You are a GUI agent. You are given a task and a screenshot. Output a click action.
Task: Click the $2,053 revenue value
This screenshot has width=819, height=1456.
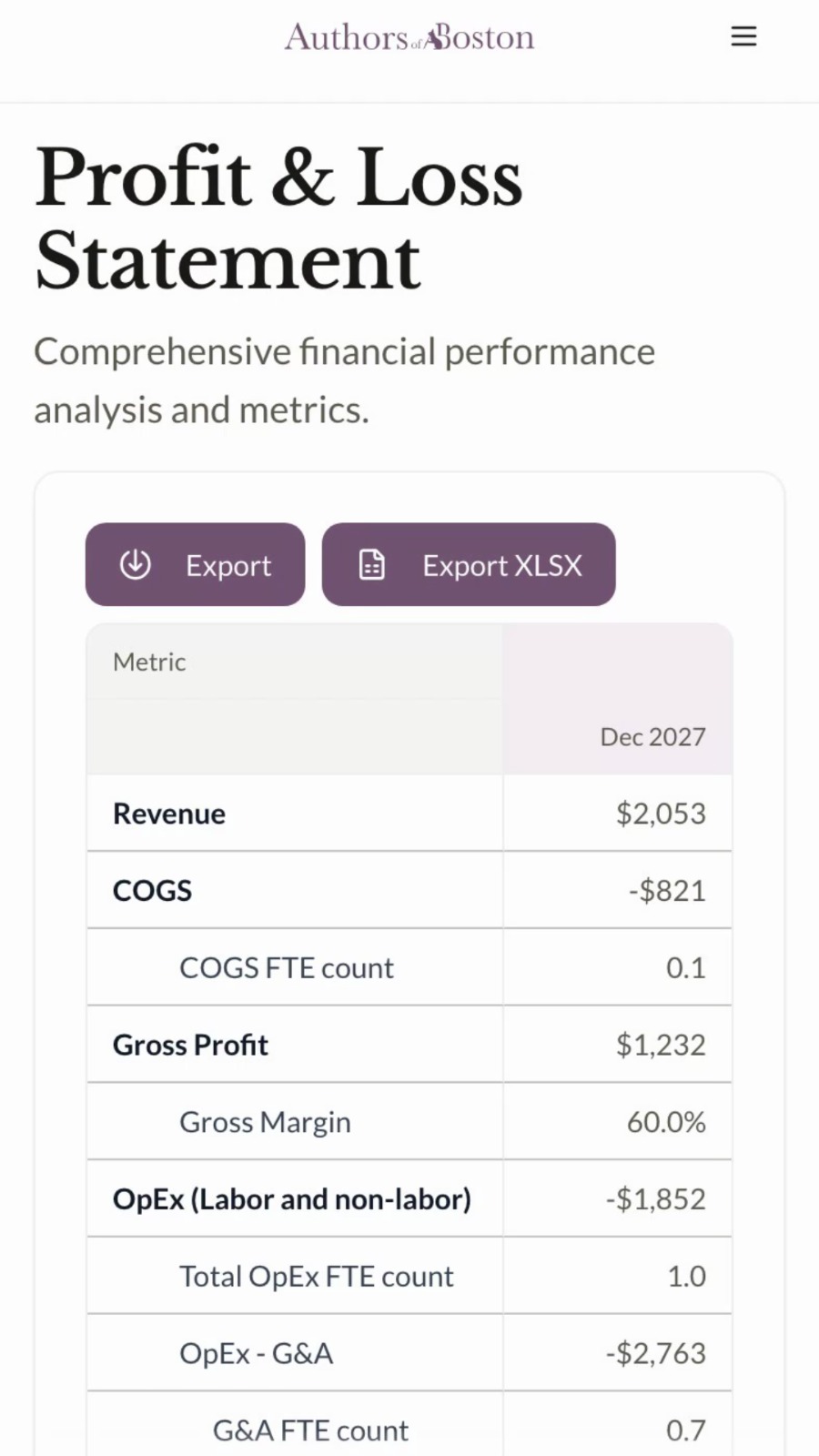[661, 814]
